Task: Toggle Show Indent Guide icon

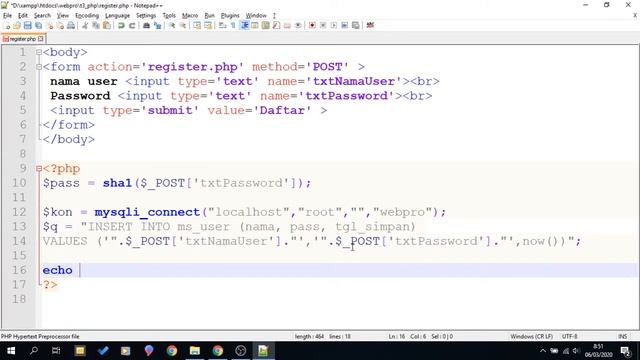Action: (244, 26)
